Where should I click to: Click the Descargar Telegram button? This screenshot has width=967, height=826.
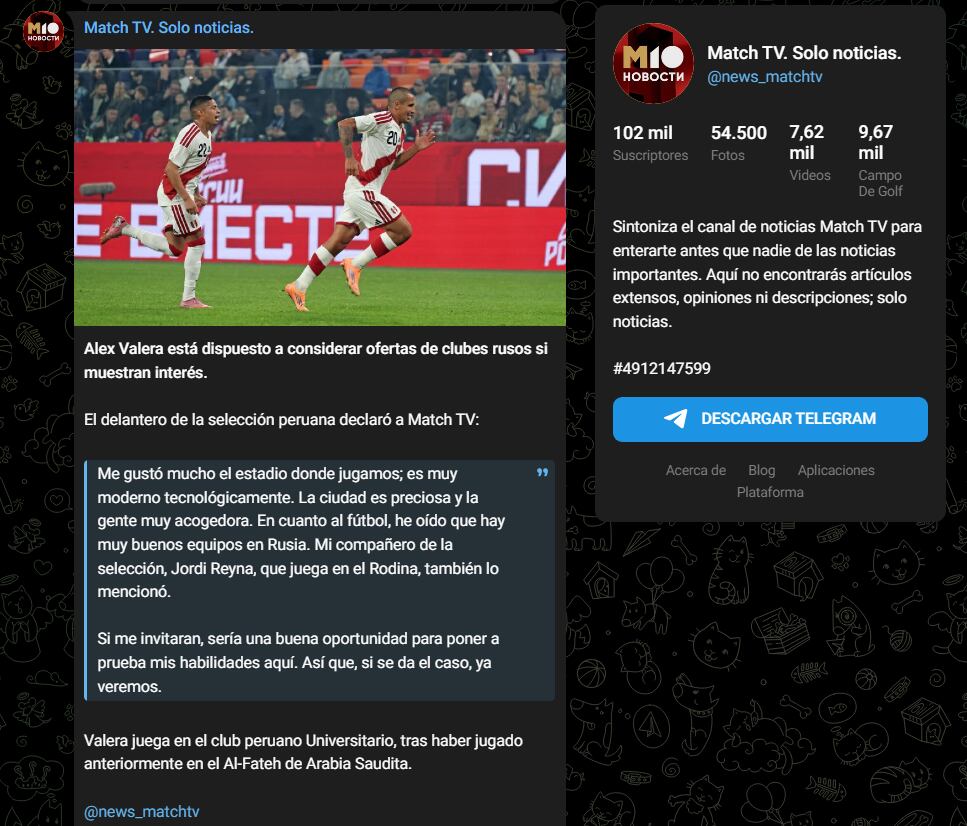[770, 419]
